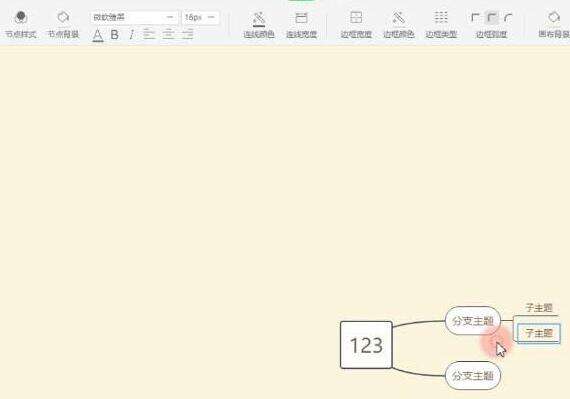Select the fully rounded corner radius option
Screen dimensions: 570x399
(509, 17)
